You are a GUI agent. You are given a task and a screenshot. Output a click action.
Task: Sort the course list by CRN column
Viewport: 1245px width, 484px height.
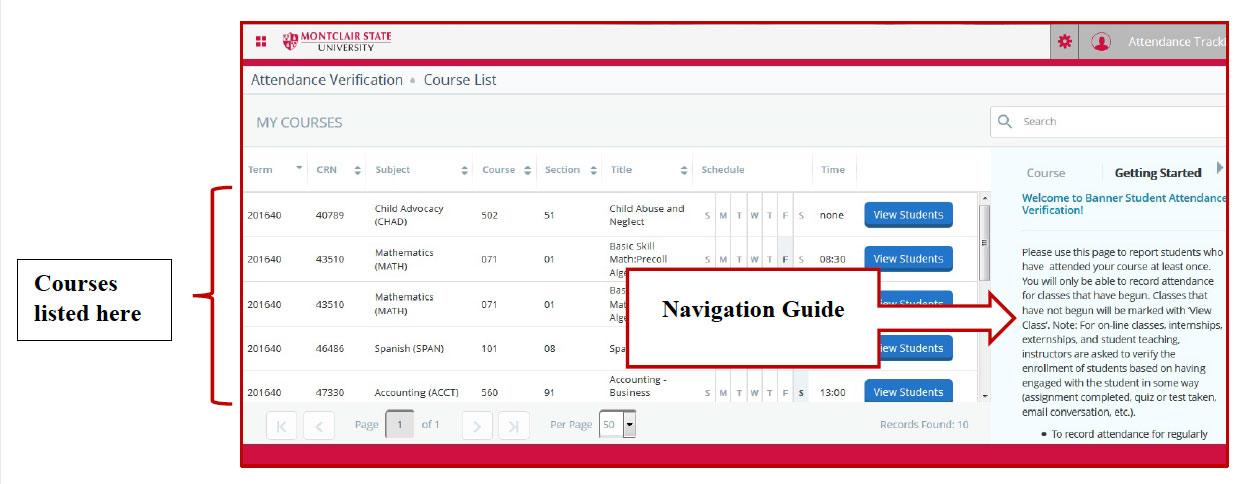coord(357,170)
